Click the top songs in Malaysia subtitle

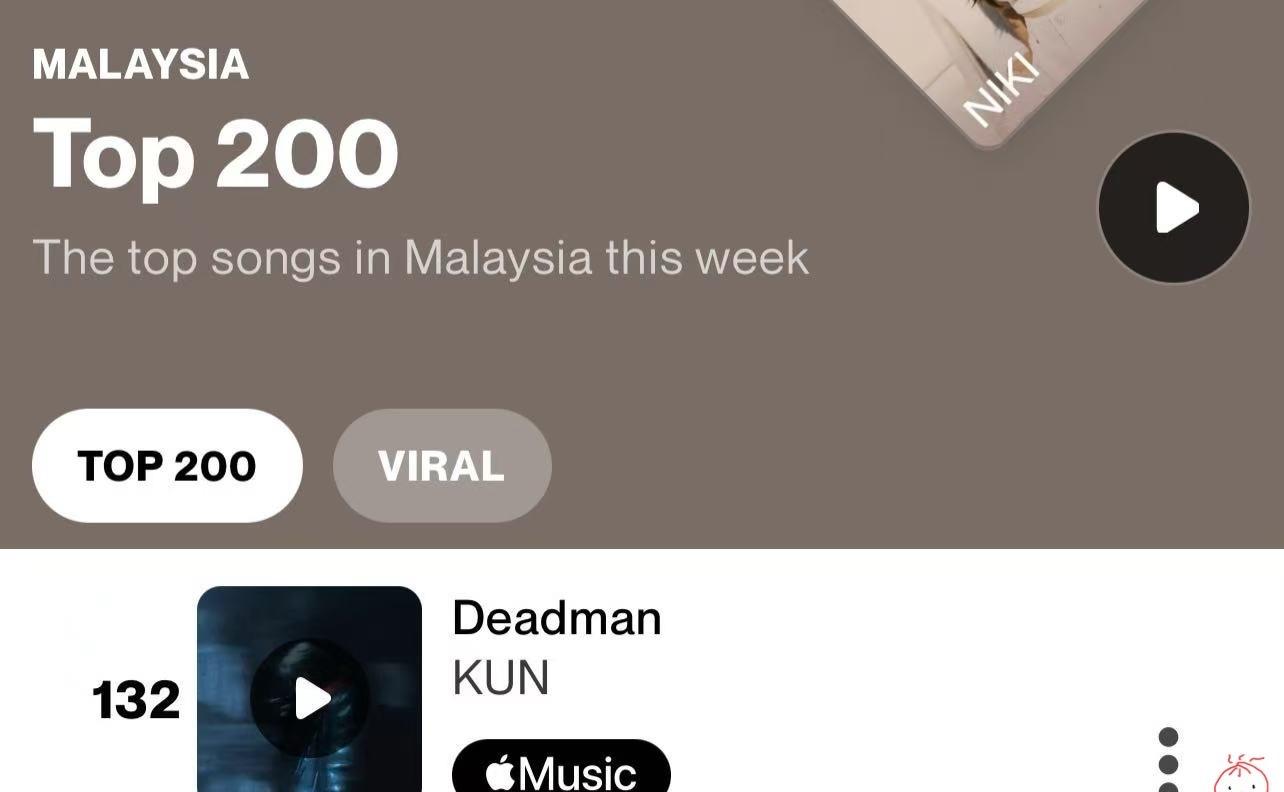click(x=420, y=258)
